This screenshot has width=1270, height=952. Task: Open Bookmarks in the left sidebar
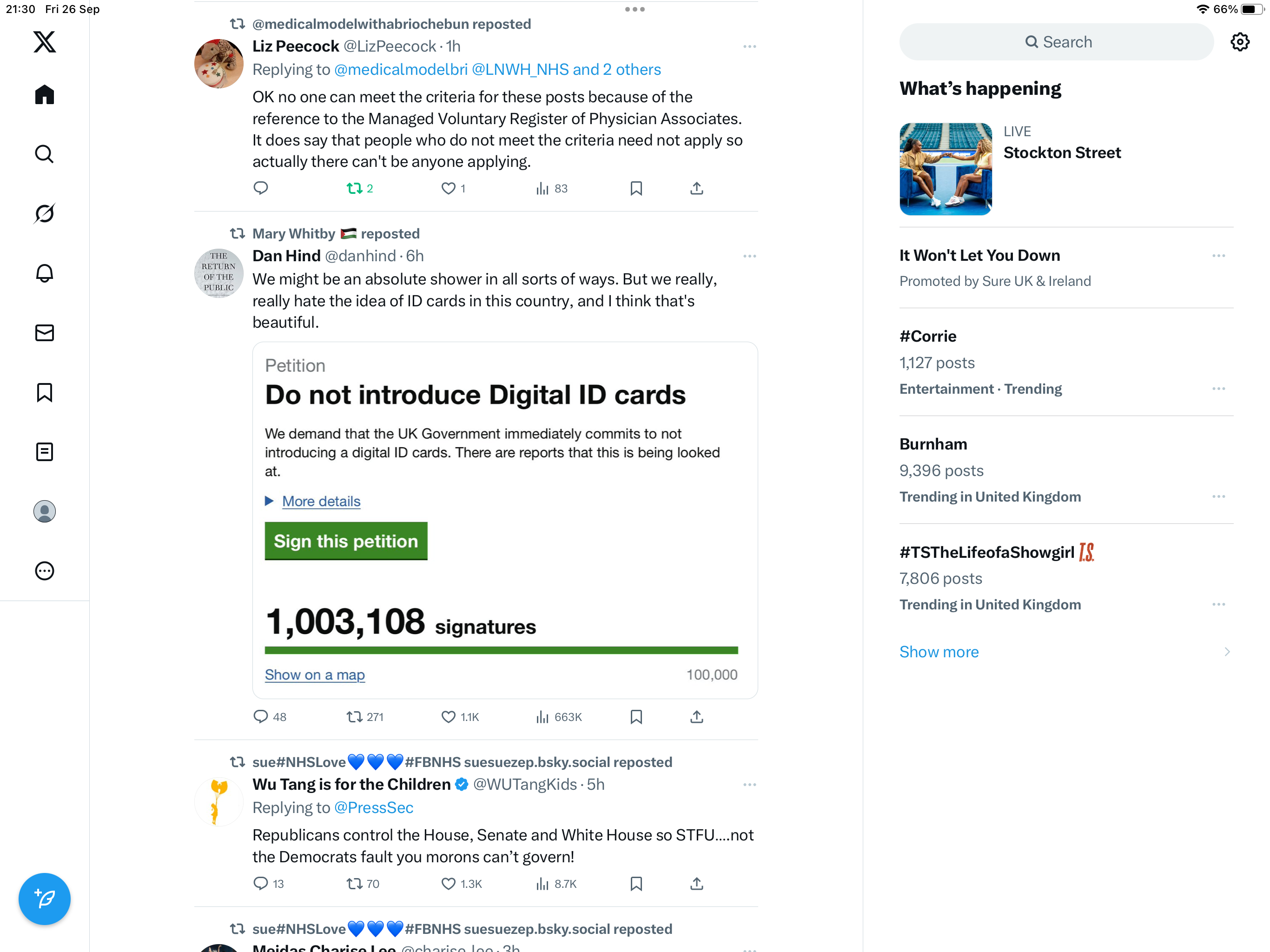coord(44,393)
